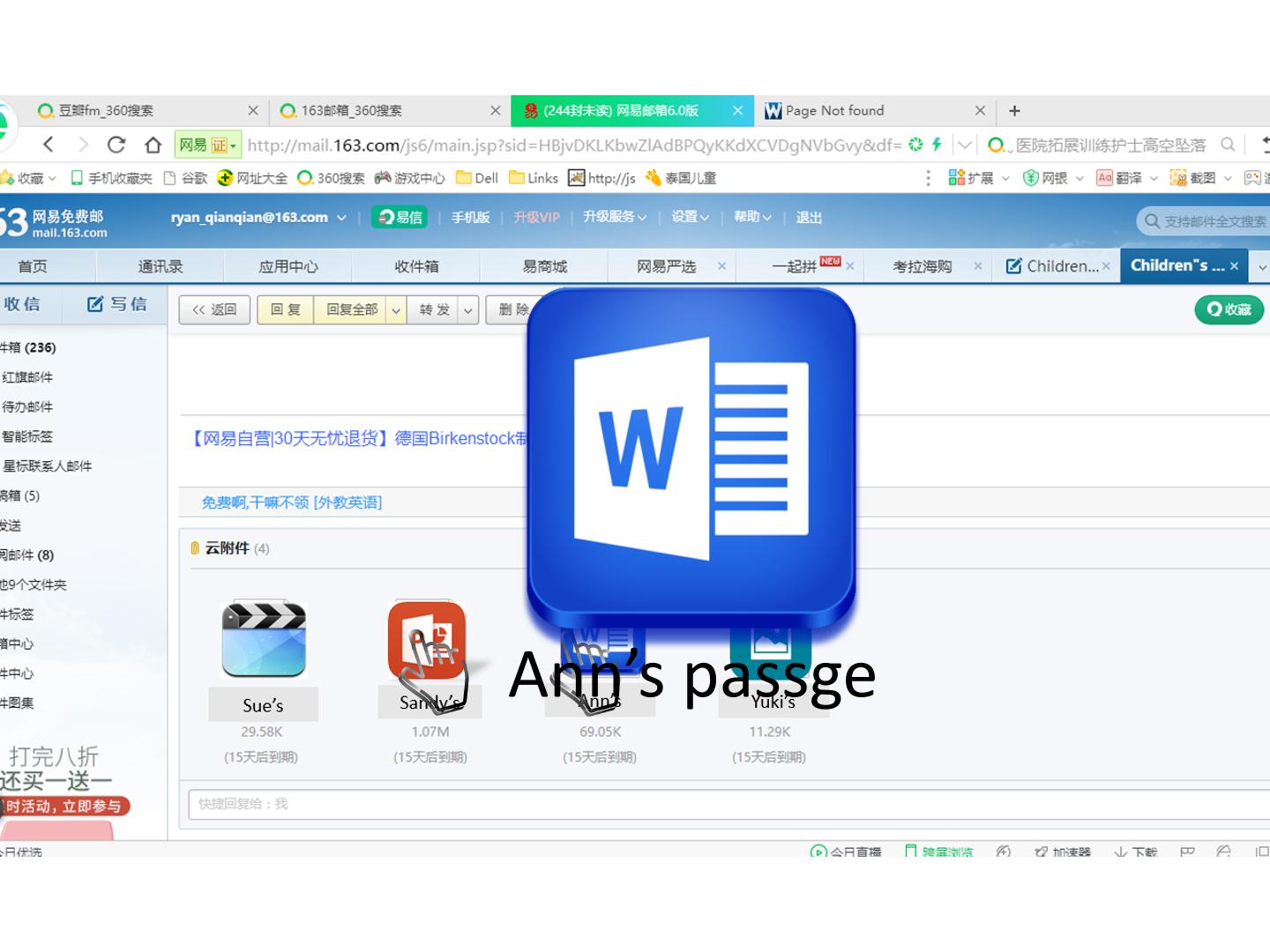Select 智能标签 in the sidebar
This screenshot has height=952, width=1270.
click(27, 436)
